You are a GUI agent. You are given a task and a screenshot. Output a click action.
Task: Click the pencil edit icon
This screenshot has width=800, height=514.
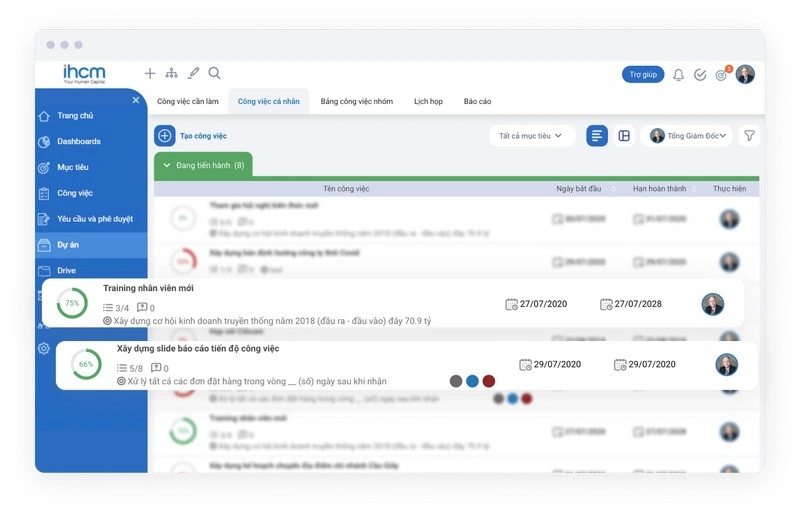click(193, 74)
